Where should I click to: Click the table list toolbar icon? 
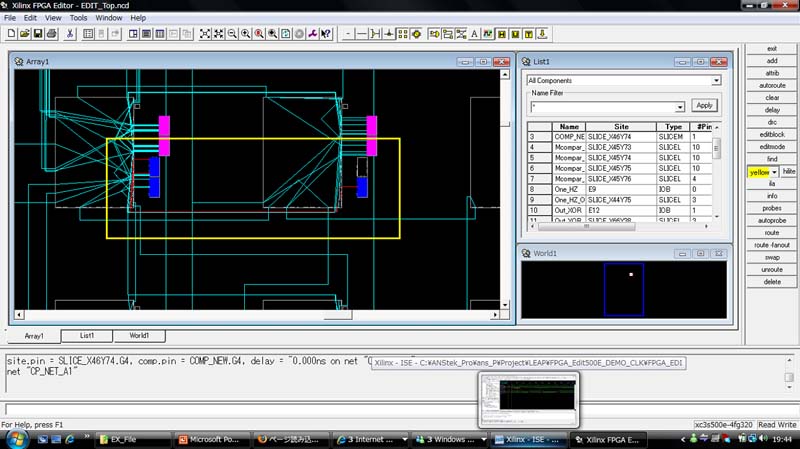88,34
